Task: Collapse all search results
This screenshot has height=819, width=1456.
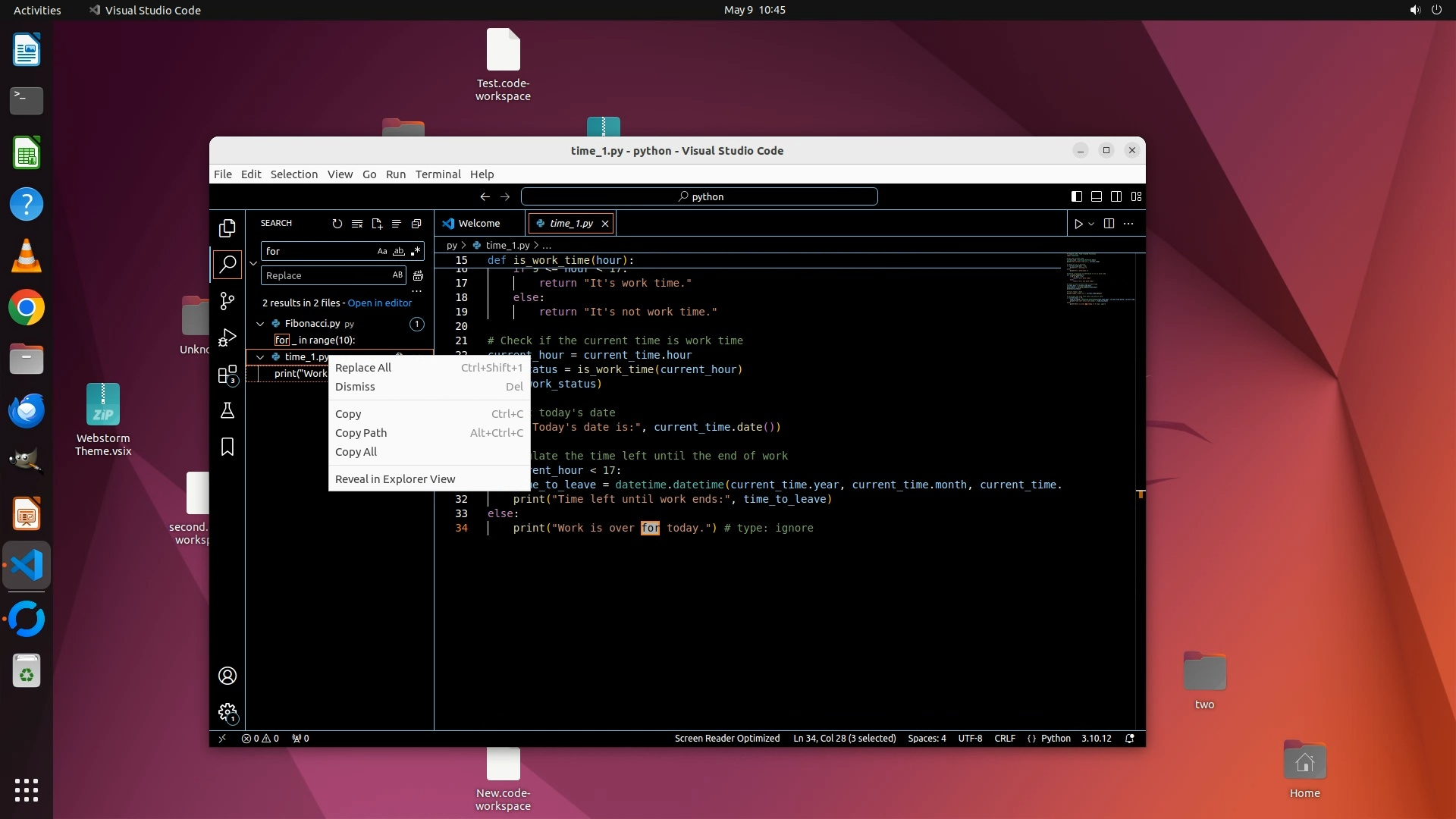Action: (416, 224)
